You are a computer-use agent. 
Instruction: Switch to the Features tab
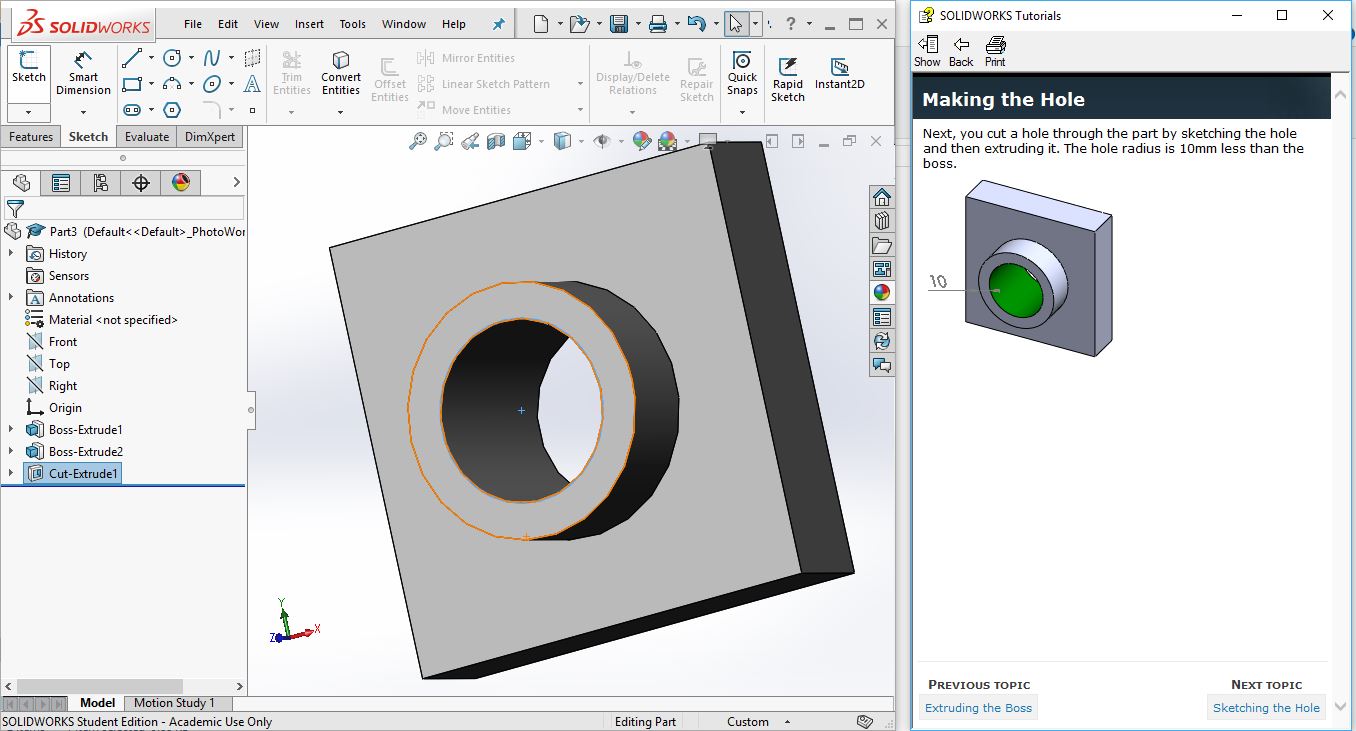31,137
